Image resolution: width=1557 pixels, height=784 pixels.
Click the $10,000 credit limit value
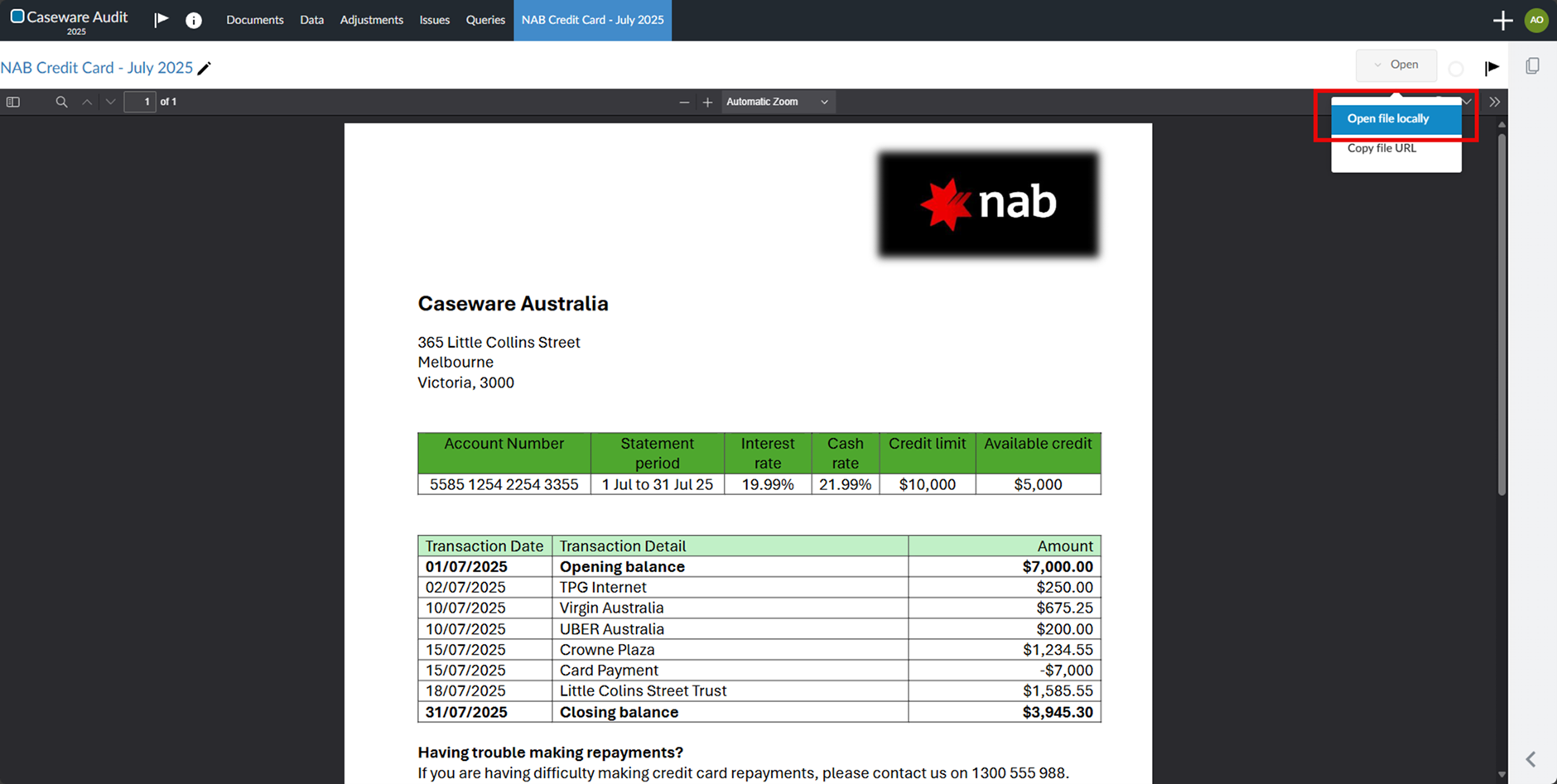[928, 484]
